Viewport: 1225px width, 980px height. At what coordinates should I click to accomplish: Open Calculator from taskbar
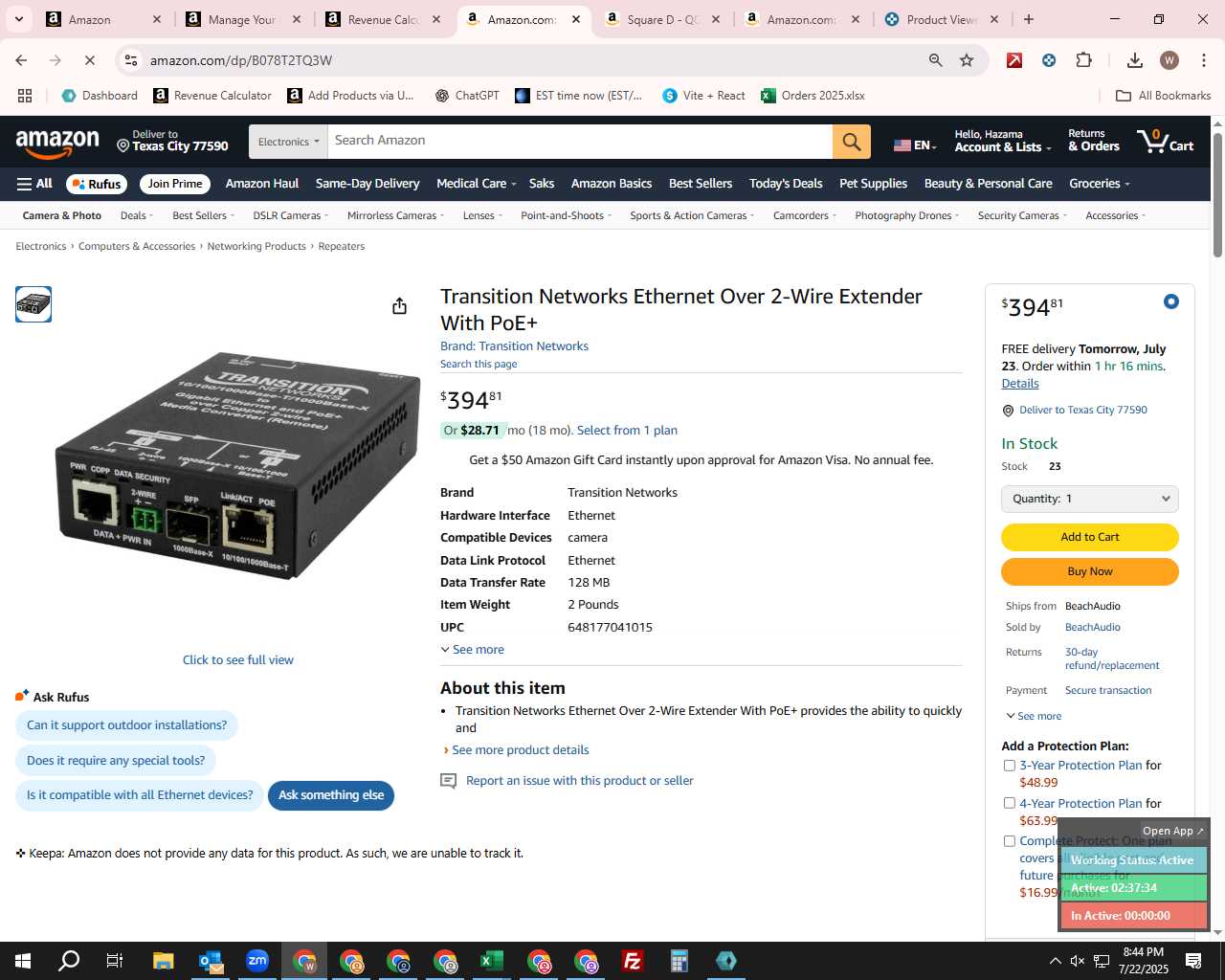(679, 961)
